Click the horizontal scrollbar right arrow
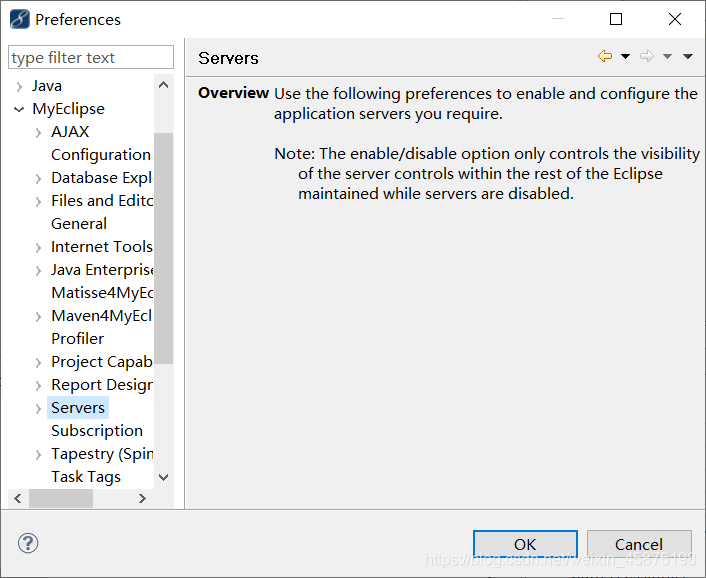Viewport: 706px width, 578px height. tap(142, 498)
